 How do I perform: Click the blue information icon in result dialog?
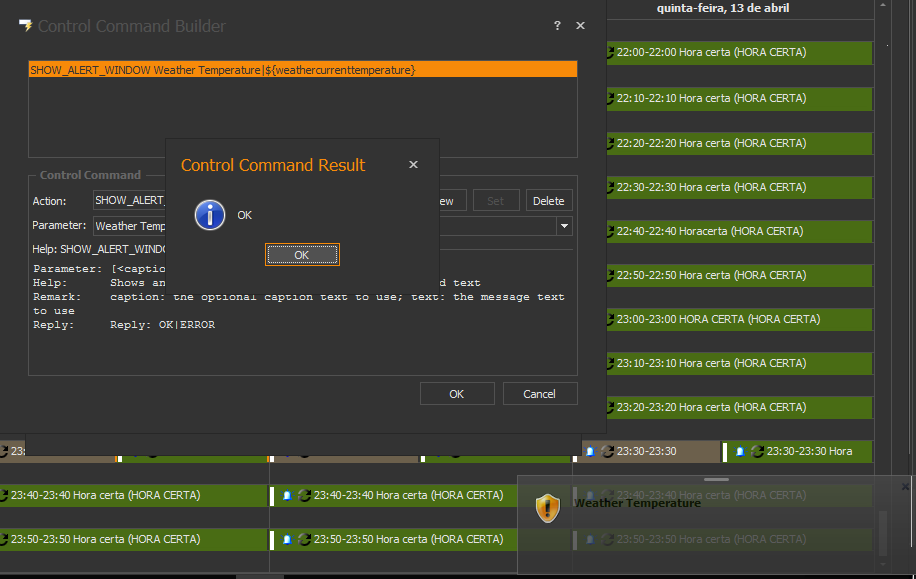point(210,215)
